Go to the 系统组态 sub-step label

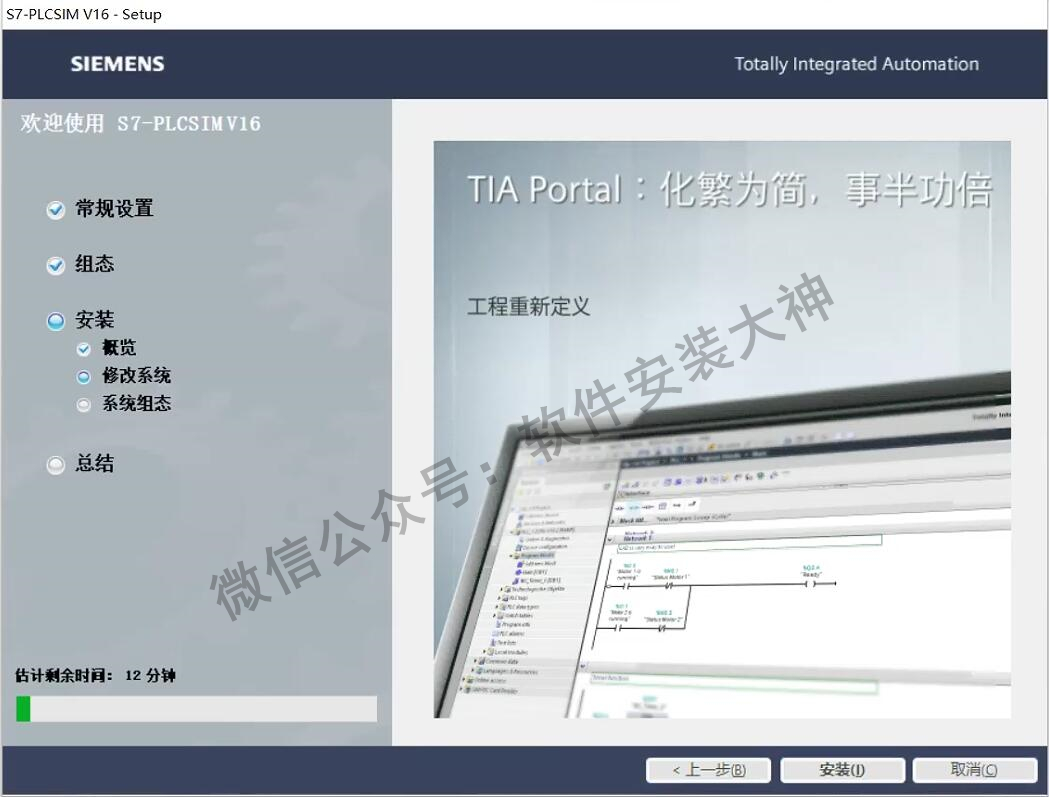click(x=136, y=404)
